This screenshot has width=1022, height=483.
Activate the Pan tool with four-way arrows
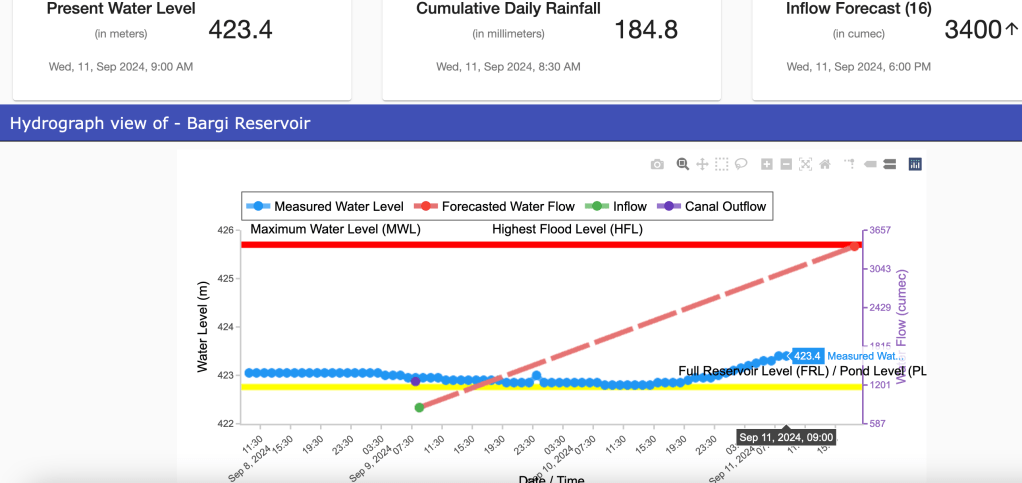[702, 164]
